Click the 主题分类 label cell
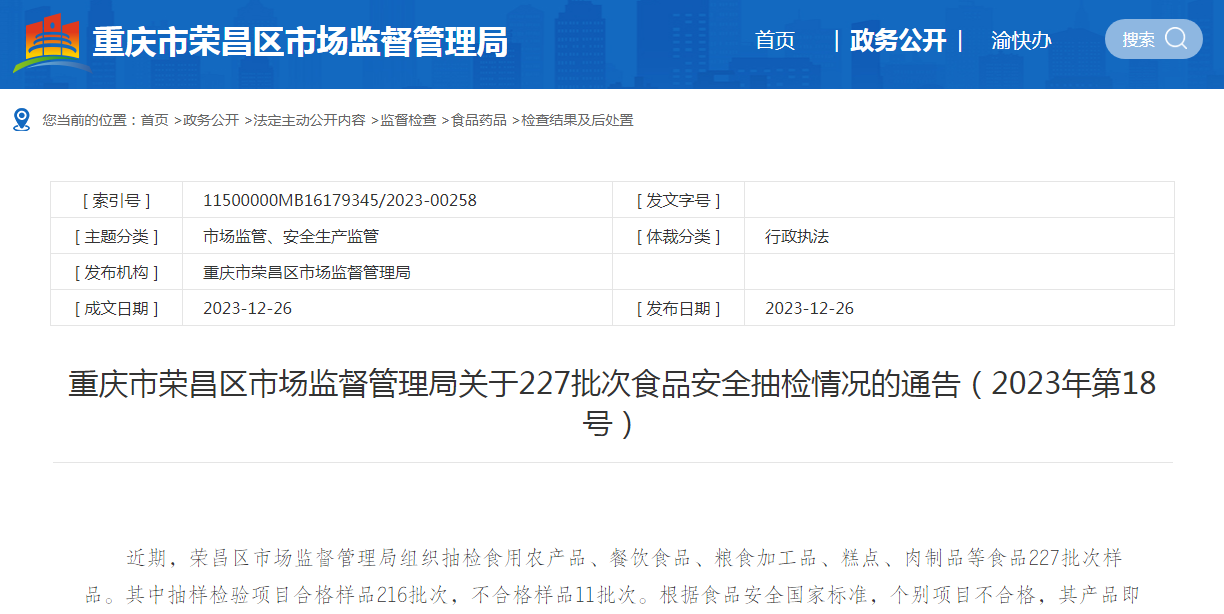This screenshot has height=614, width=1224. click(117, 236)
